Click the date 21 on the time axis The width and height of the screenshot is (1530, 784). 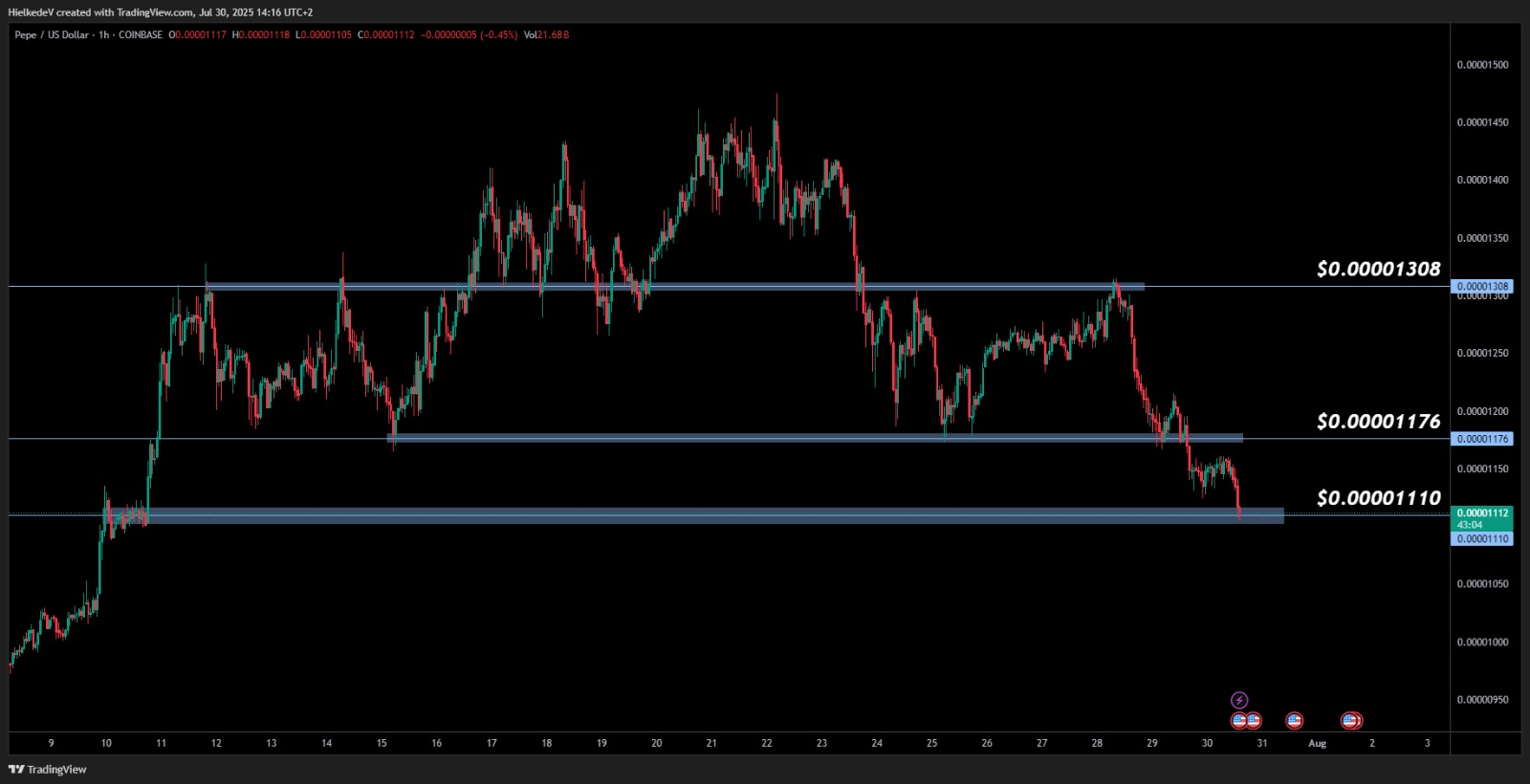tap(711, 743)
